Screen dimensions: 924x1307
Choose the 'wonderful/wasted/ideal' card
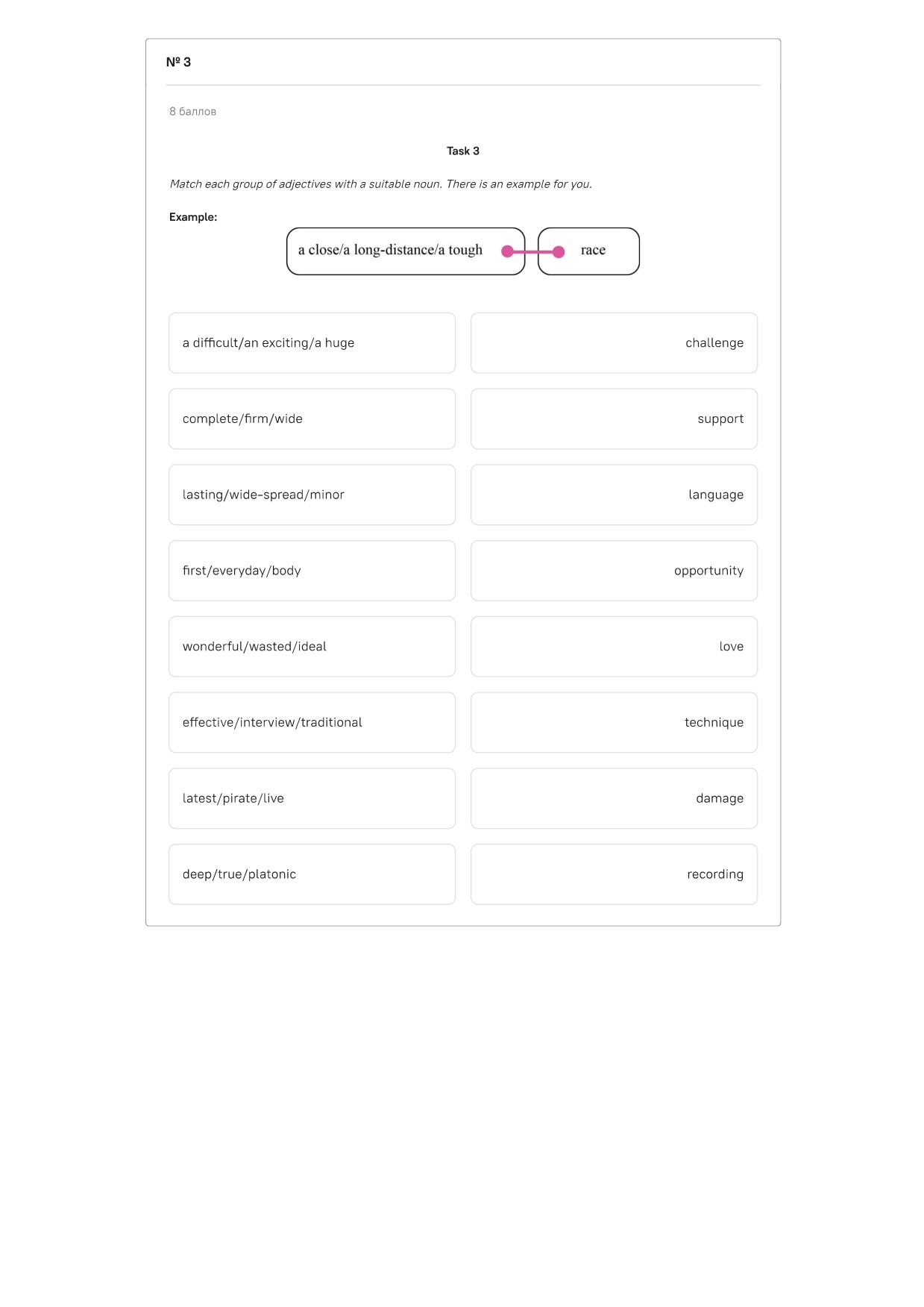tap(312, 647)
